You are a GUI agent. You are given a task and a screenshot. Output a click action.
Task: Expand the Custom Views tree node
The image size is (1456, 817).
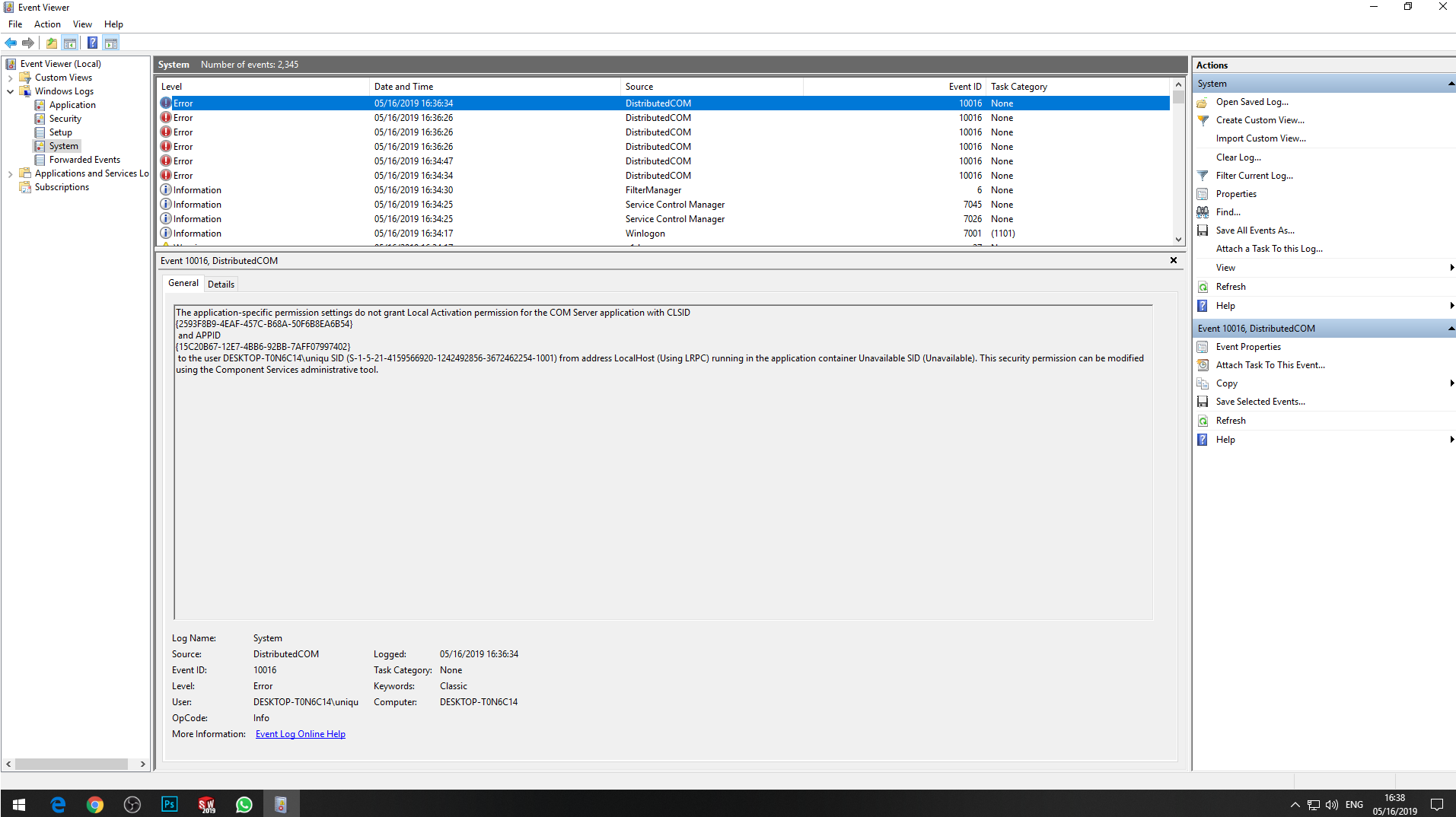pos(10,78)
